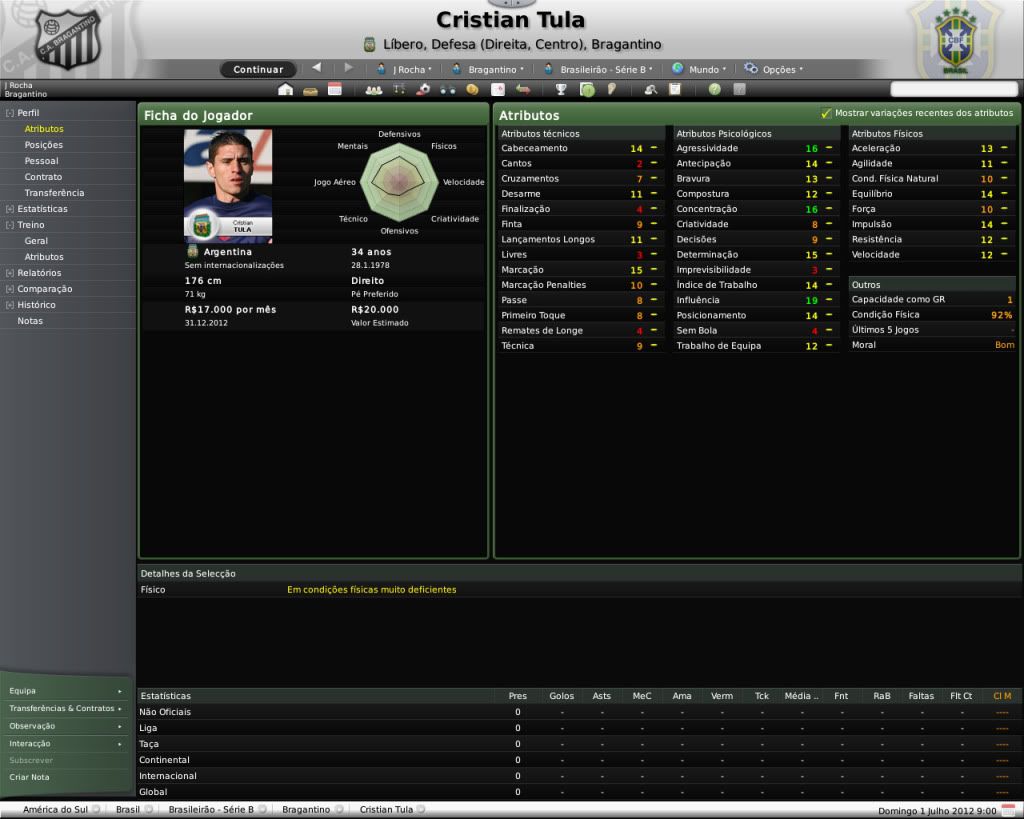
Task: Open the Opções dropdown menu
Action: pos(773,69)
